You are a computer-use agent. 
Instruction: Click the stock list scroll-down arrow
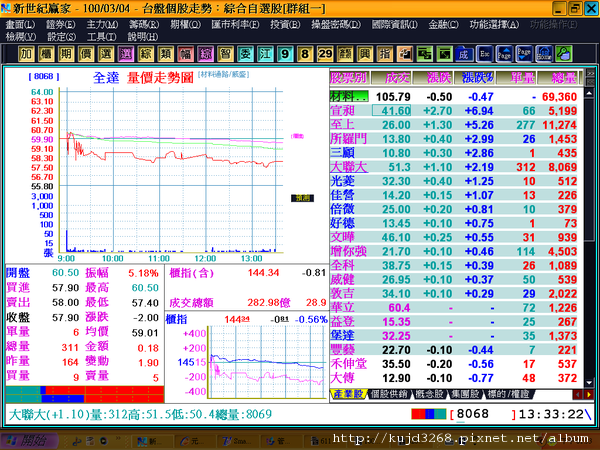(589, 382)
